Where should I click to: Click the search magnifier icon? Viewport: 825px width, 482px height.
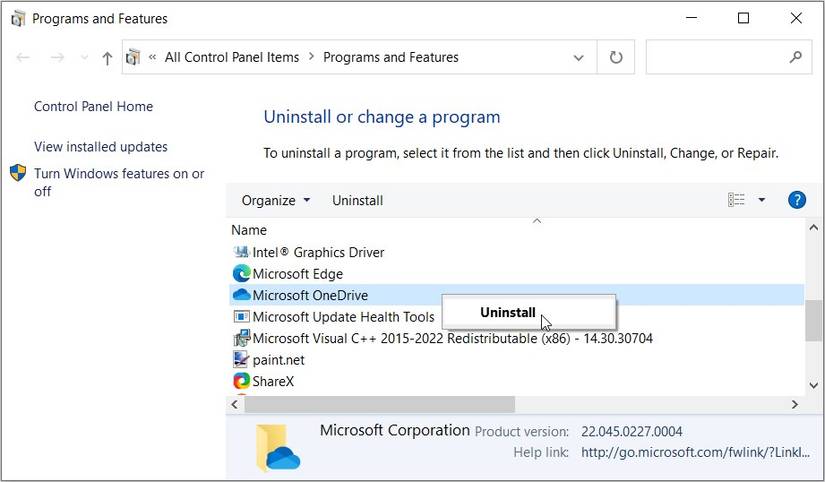(796, 58)
